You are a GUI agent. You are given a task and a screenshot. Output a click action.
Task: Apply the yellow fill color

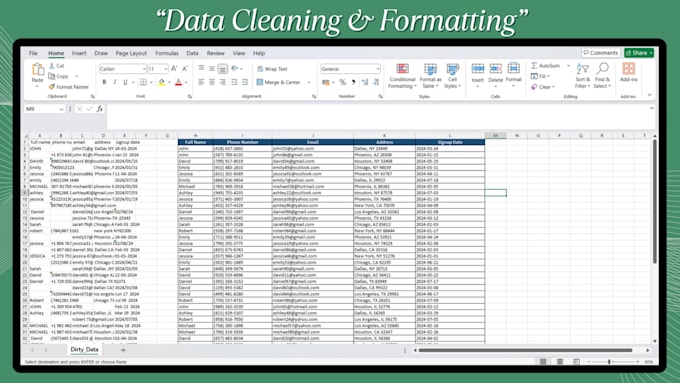[x=161, y=82]
